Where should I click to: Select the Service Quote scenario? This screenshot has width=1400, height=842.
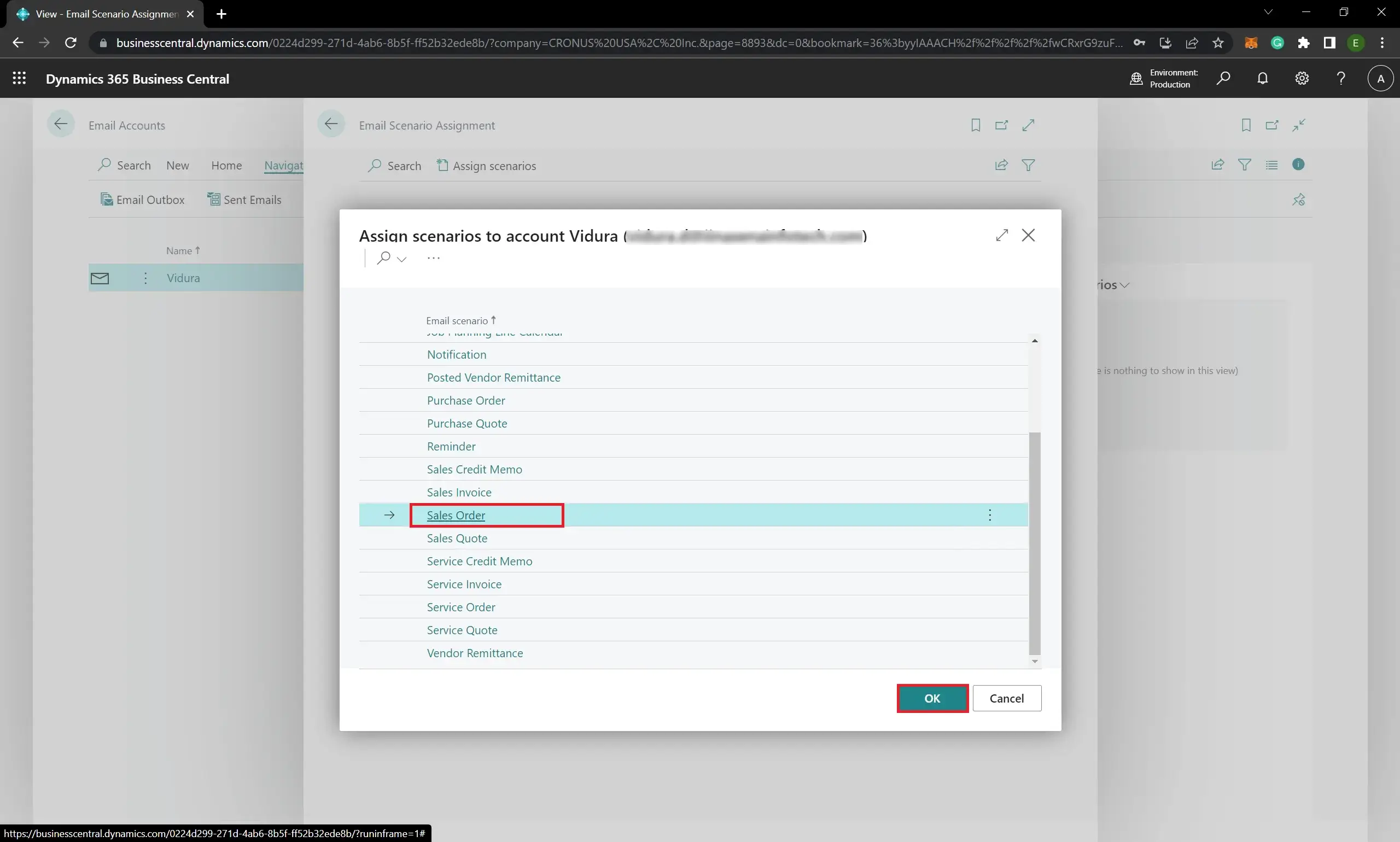[462, 630]
